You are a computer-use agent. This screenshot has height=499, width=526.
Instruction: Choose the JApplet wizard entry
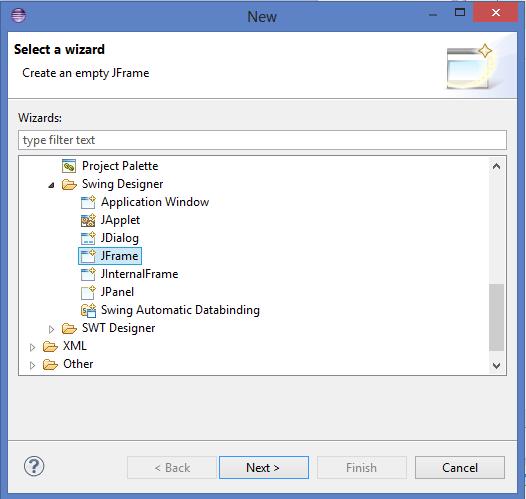point(120,220)
